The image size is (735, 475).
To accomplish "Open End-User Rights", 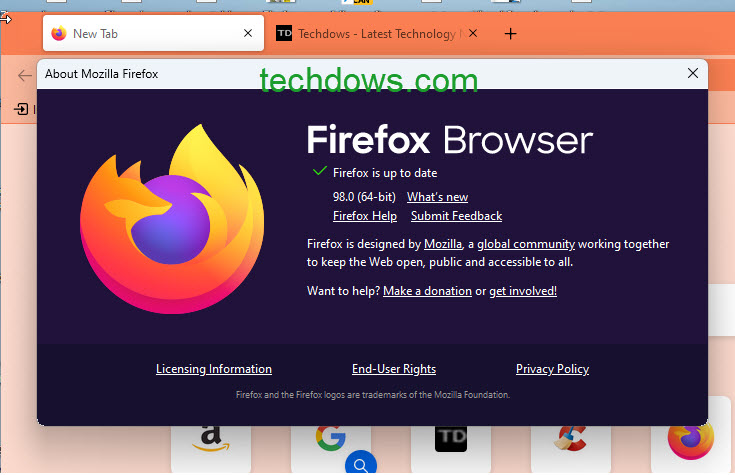I will pyautogui.click(x=394, y=369).
